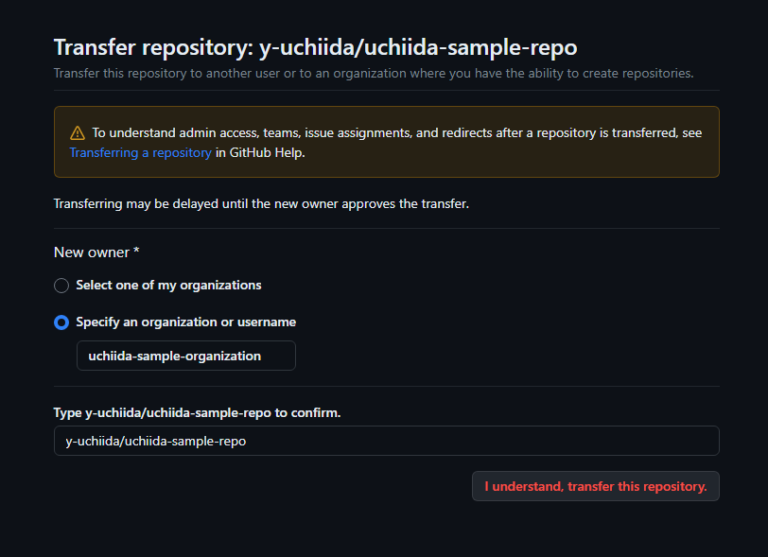Enable the "Select one of my organizations" radio

[61, 286]
